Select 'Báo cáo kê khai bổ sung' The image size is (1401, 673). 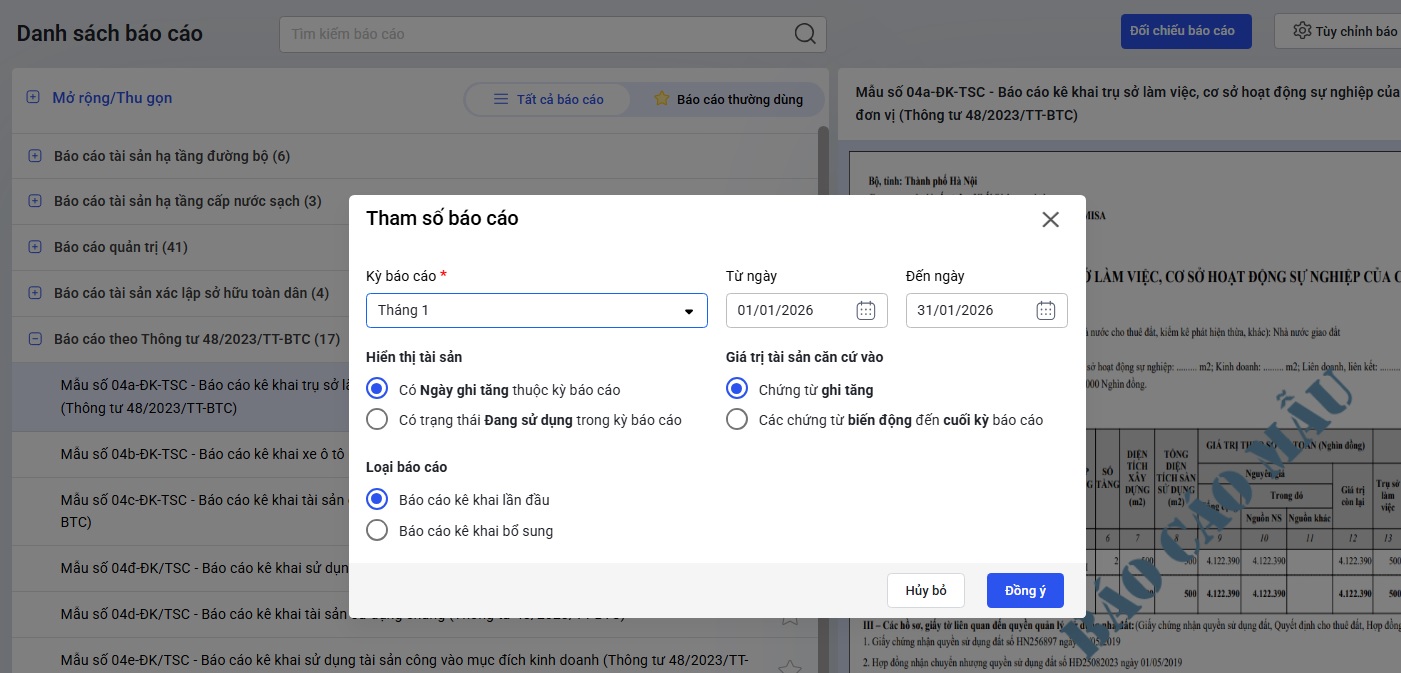tap(377, 531)
